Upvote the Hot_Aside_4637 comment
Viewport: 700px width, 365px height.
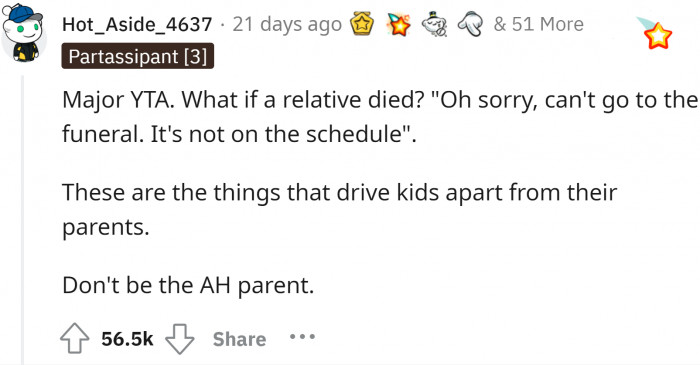pyautogui.click(x=74, y=338)
